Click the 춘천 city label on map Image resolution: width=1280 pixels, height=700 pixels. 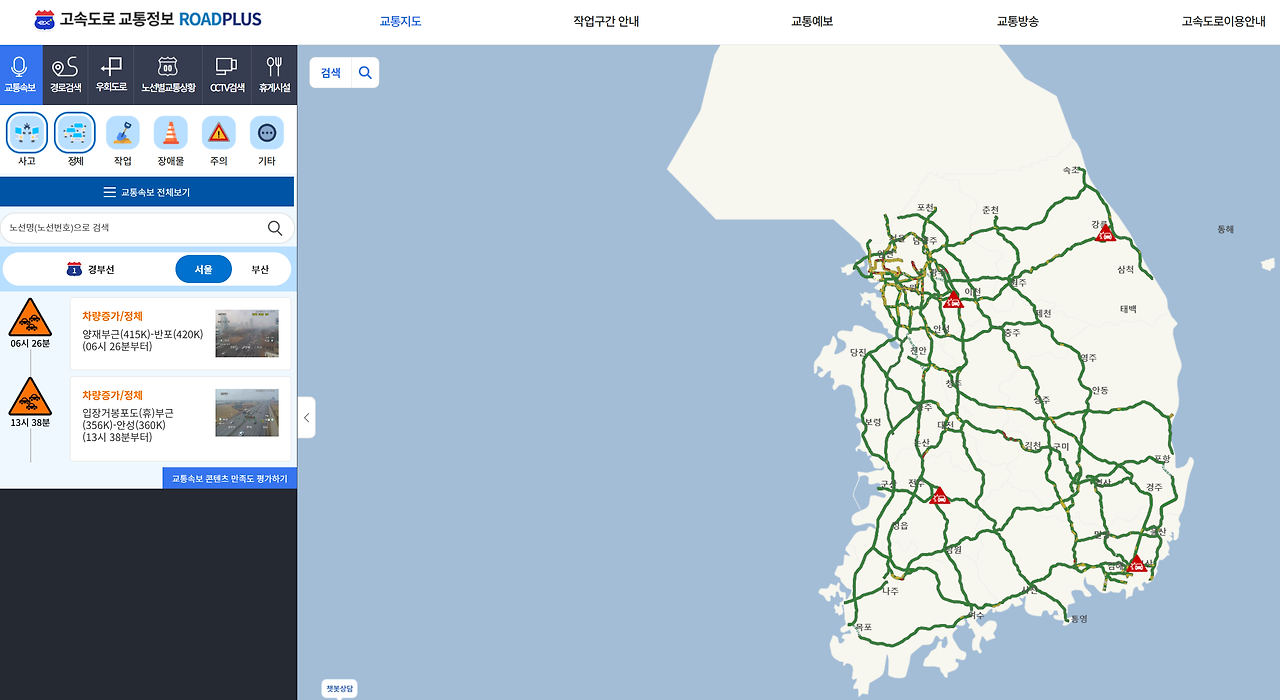[990, 209]
